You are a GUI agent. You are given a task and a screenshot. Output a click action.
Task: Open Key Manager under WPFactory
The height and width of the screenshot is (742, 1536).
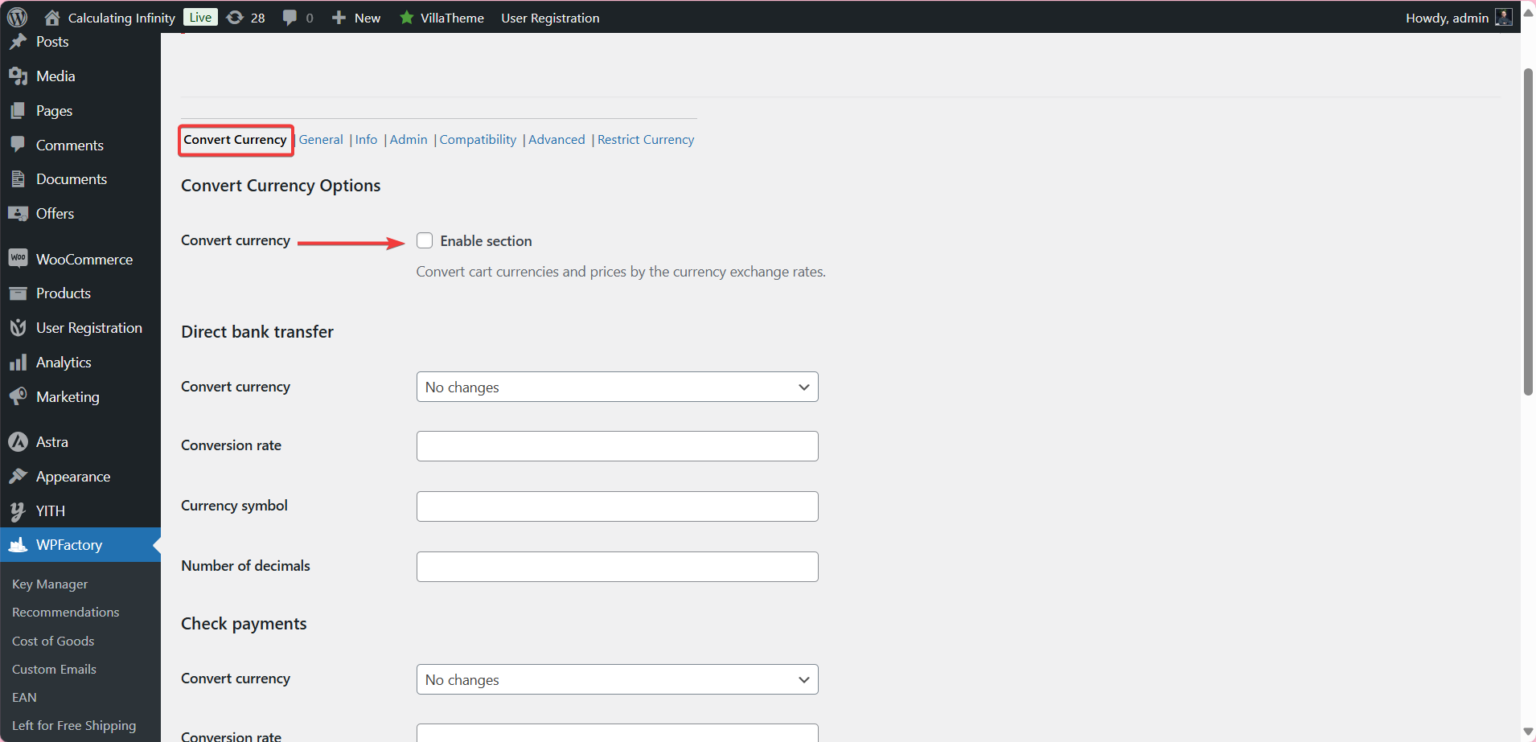coord(49,583)
